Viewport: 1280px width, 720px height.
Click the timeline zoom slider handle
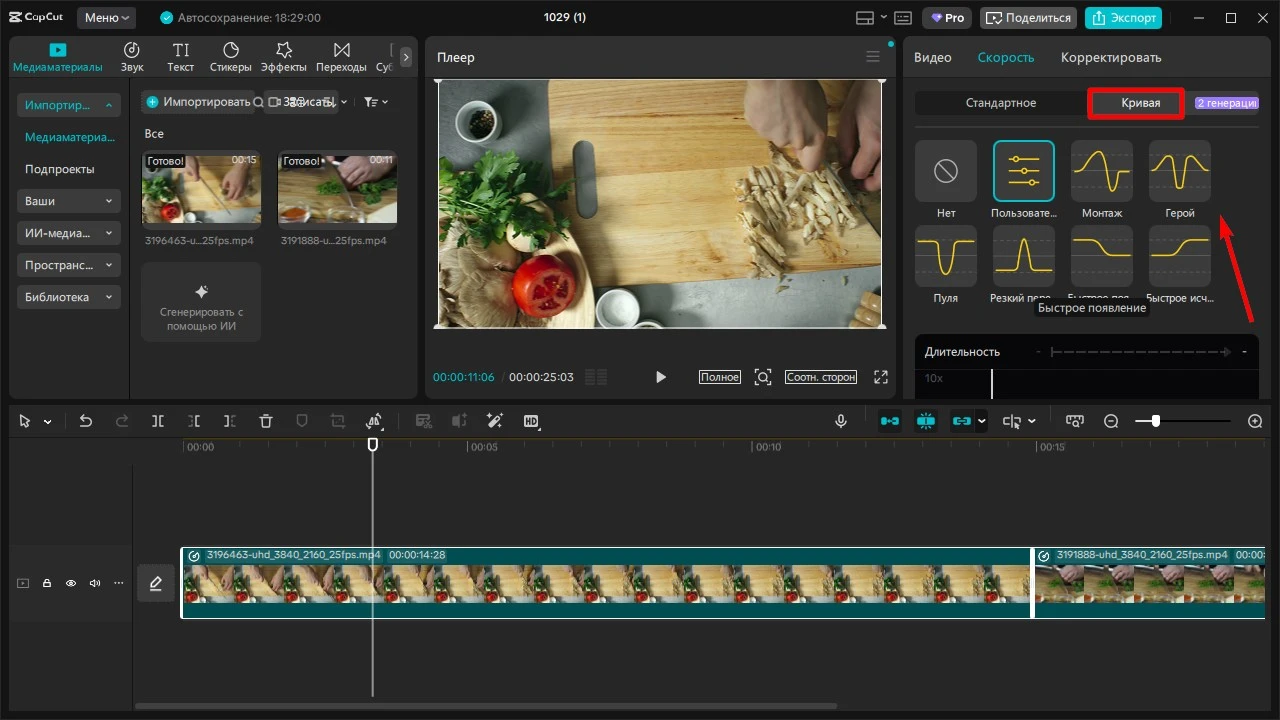pyautogui.click(x=1155, y=422)
